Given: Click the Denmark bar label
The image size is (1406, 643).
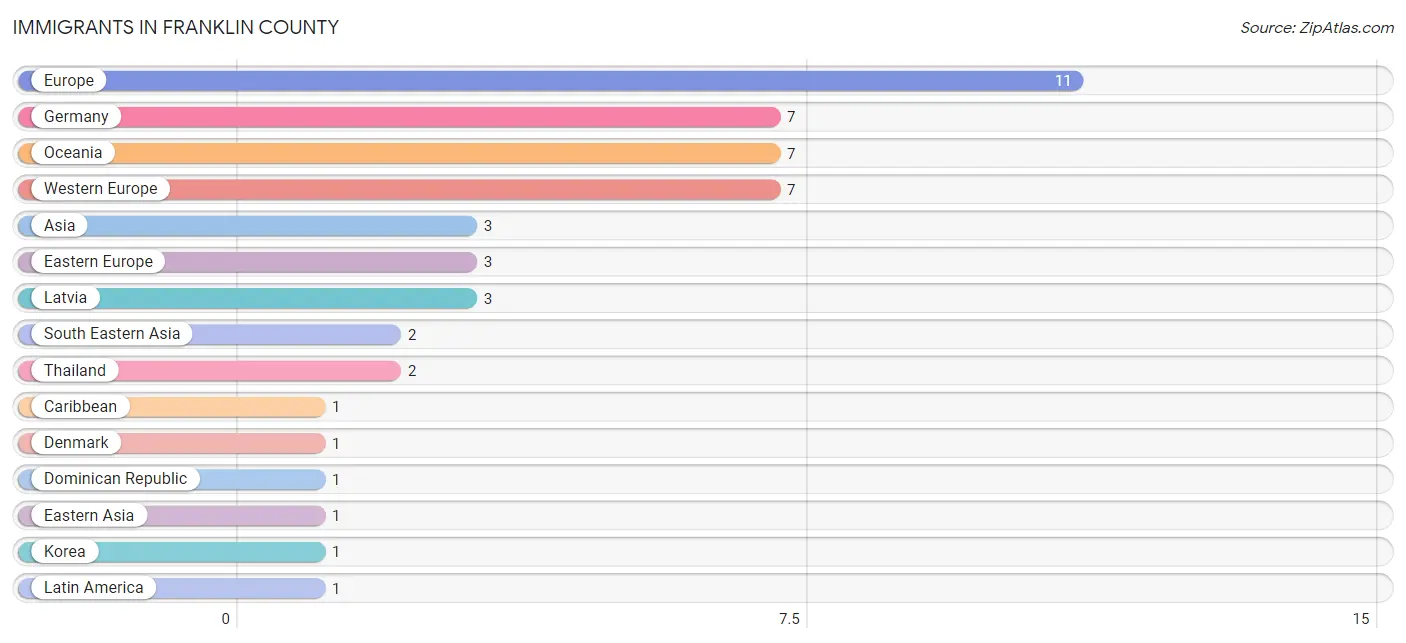Looking at the screenshot, I should coord(76,443).
